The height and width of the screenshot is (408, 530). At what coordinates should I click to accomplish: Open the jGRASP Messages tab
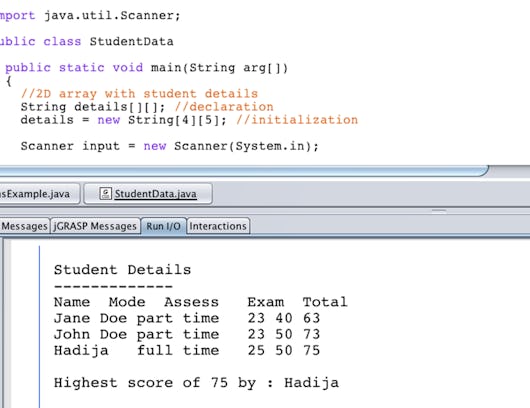95,226
